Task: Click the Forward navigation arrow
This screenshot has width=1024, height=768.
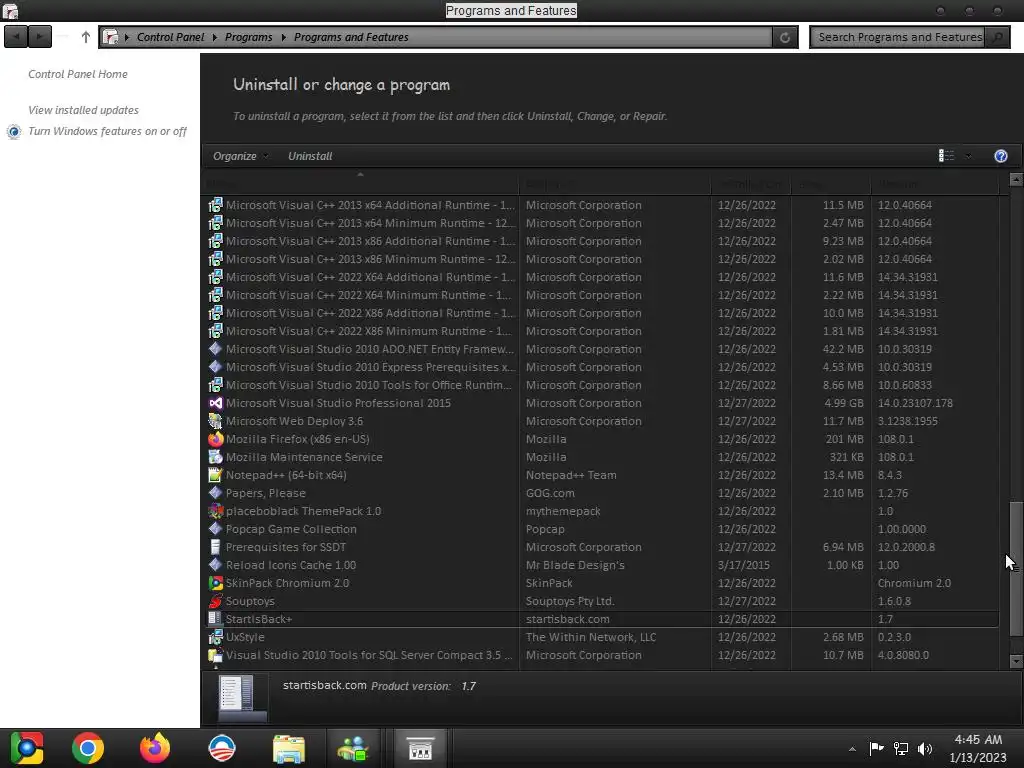Action: [40, 37]
